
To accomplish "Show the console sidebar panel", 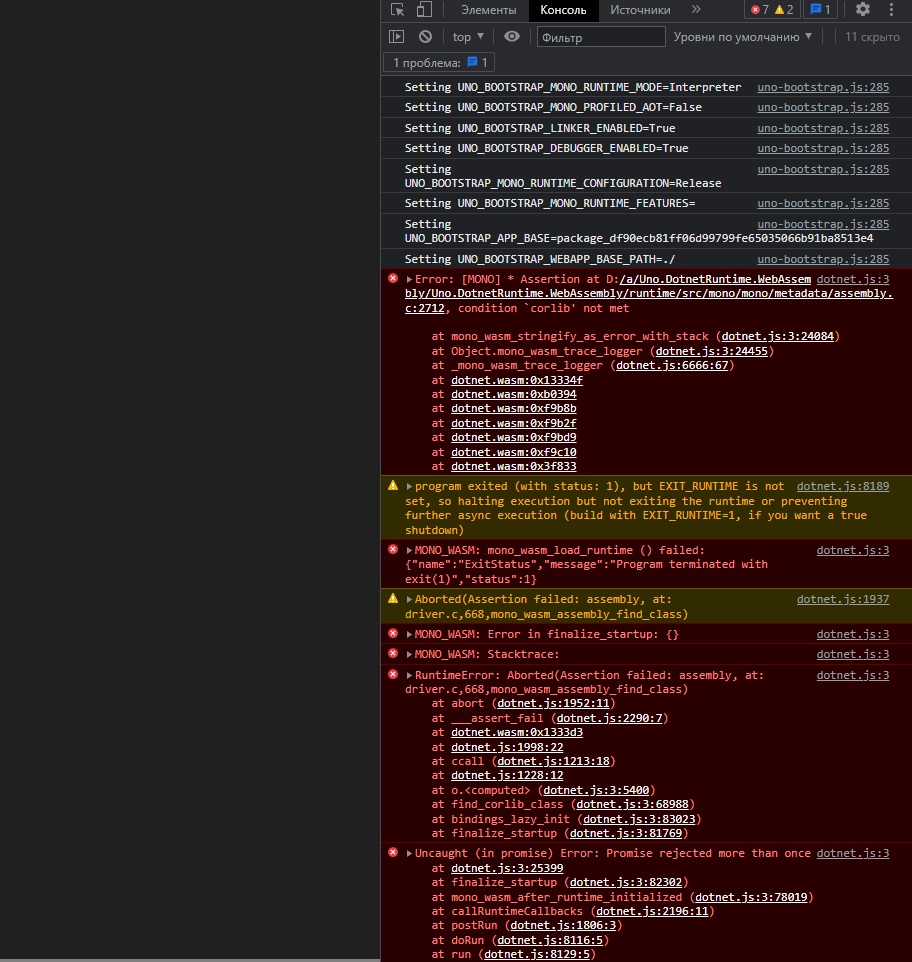I will (396, 36).
